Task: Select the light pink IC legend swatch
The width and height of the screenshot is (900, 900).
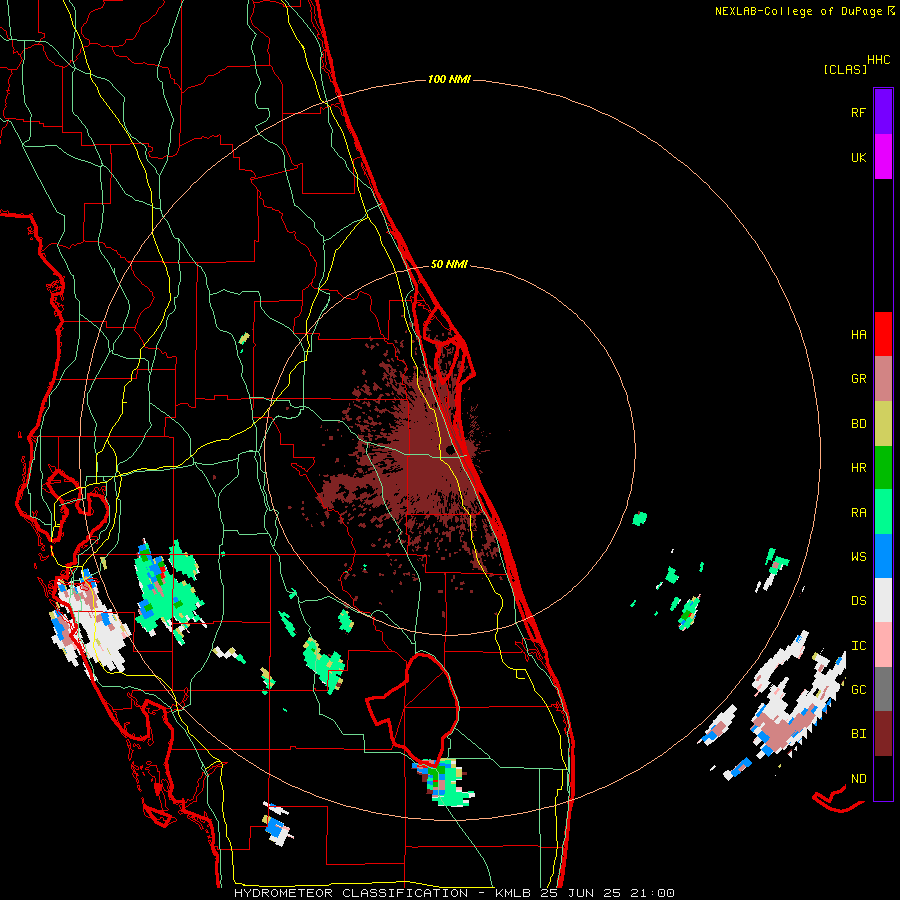Action: tap(883, 645)
